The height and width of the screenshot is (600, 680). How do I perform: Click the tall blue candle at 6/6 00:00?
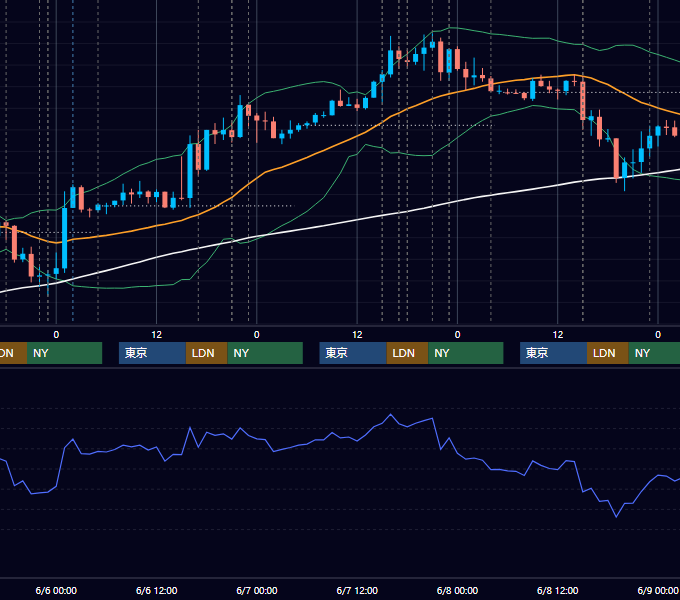click(x=65, y=238)
